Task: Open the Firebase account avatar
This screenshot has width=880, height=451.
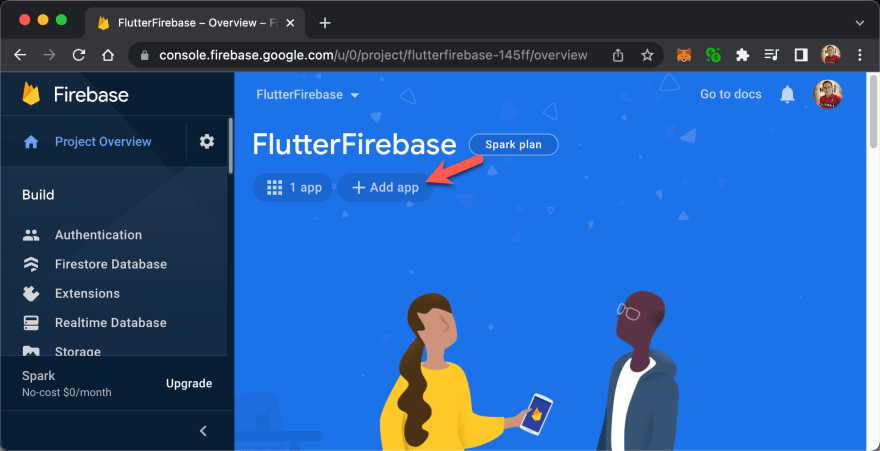Action: (x=828, y=94)
